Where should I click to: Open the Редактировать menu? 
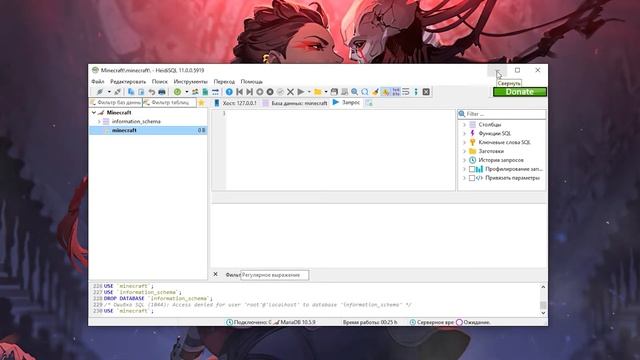tap(128, 82)
